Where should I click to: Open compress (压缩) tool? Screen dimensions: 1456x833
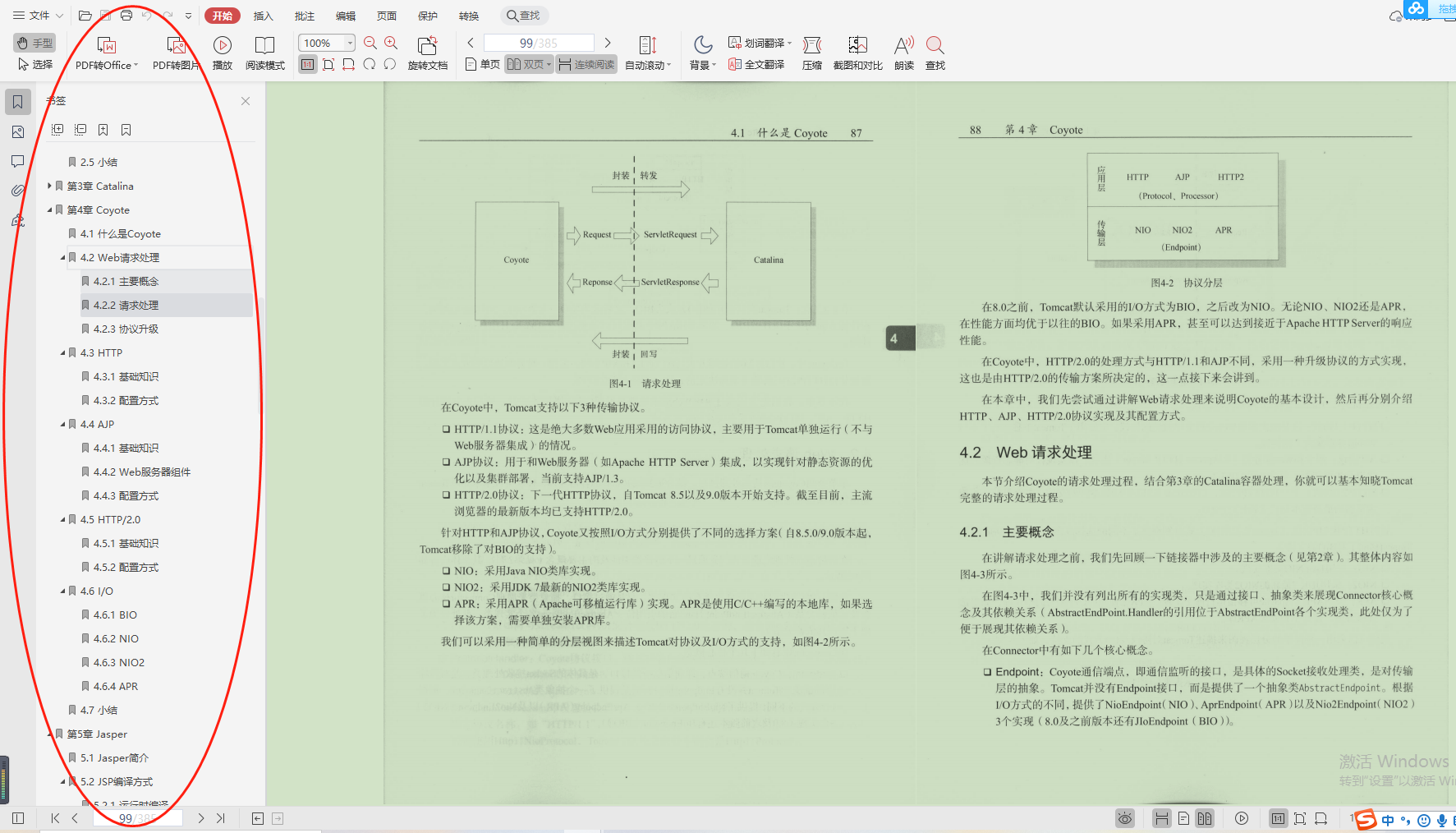pyautogui.click(x=811, y=53)
